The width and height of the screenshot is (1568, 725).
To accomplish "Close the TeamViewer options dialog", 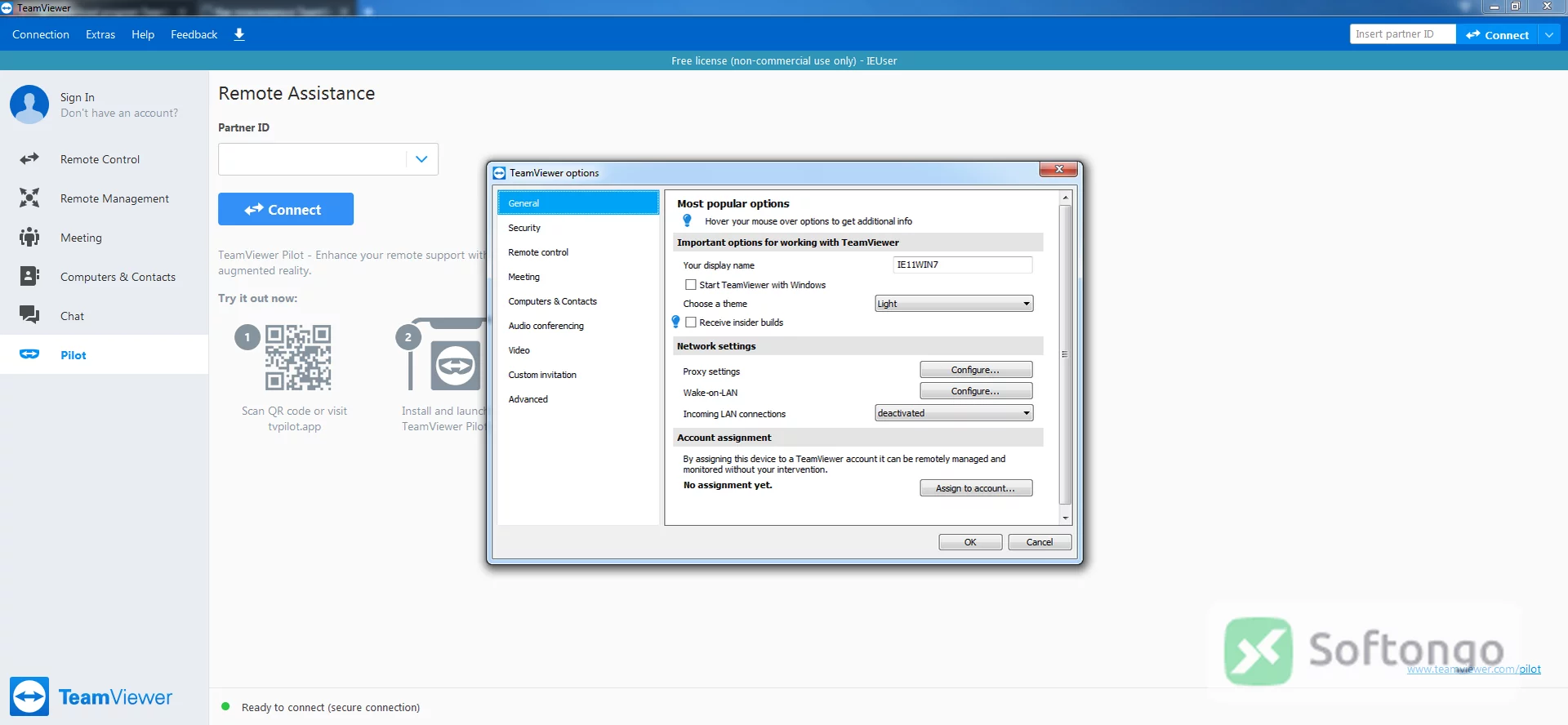I will coord(1059,169).
